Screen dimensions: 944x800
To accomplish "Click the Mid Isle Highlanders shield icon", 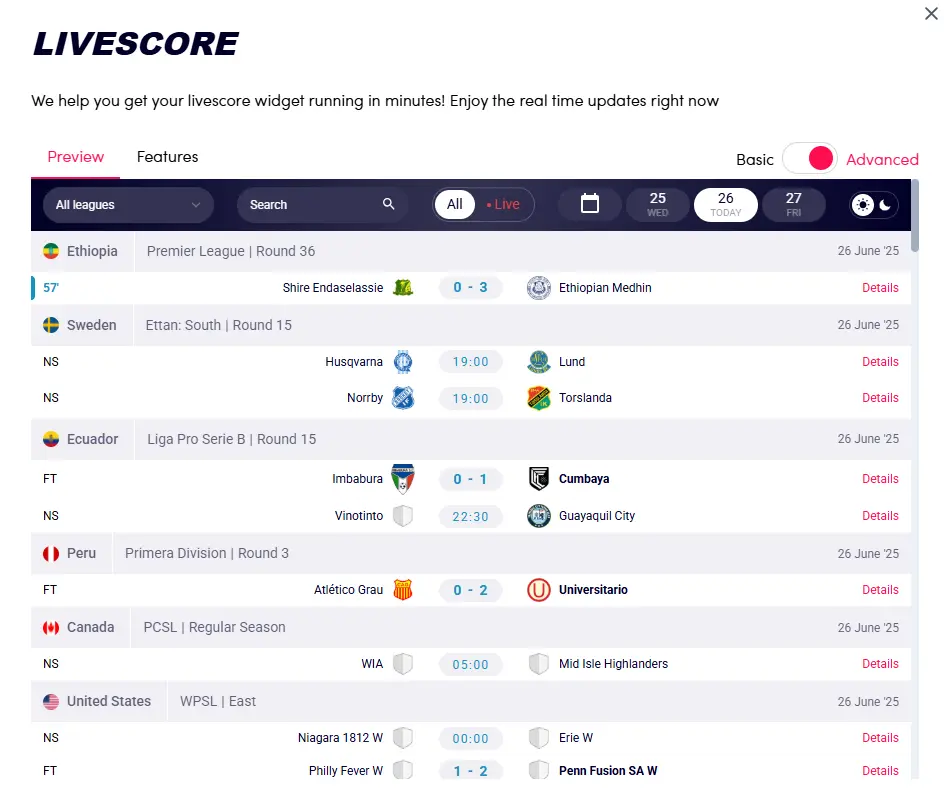I will point(539,664).
